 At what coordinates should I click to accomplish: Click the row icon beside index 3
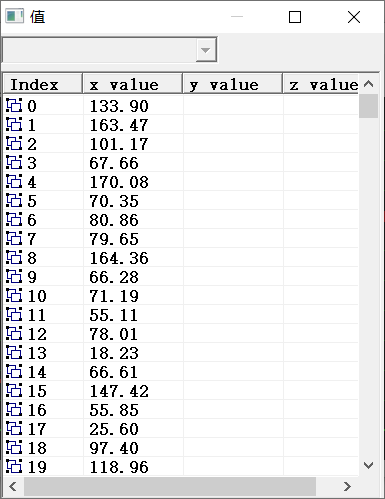click(x=14, y=162)
